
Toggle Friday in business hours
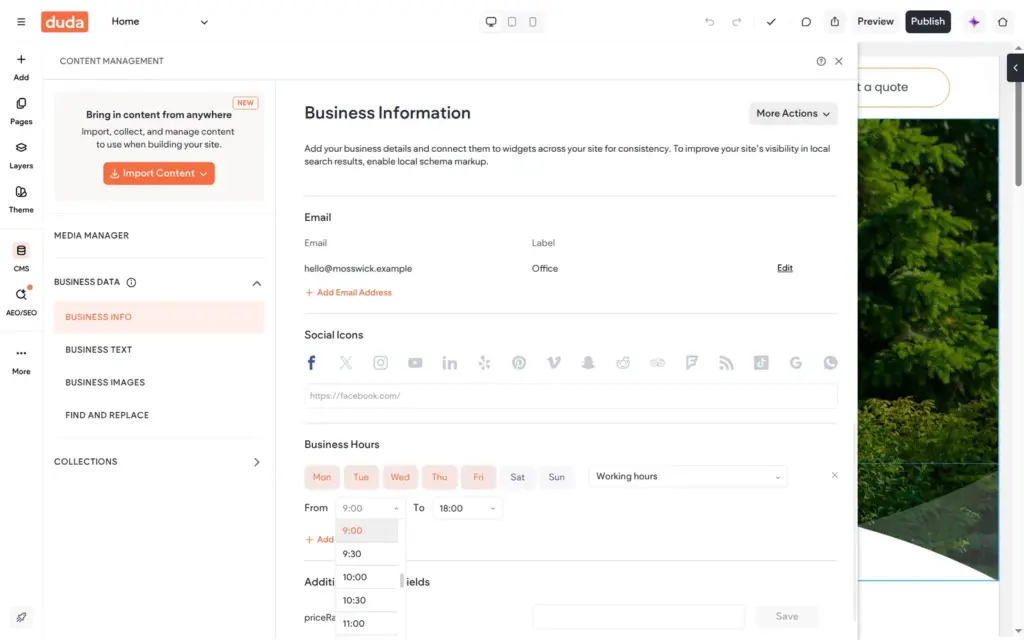[x=479, y=477]
